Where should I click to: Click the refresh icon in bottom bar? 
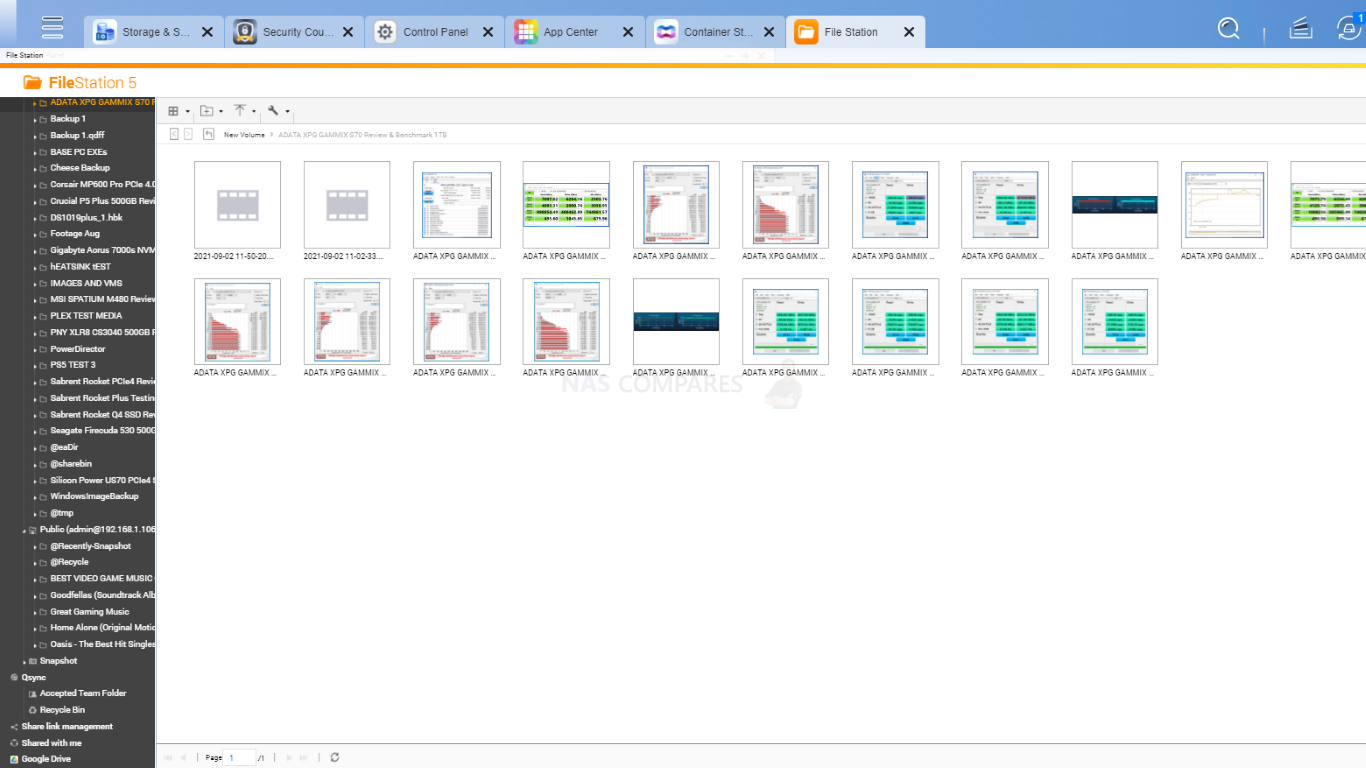point(334,758)
